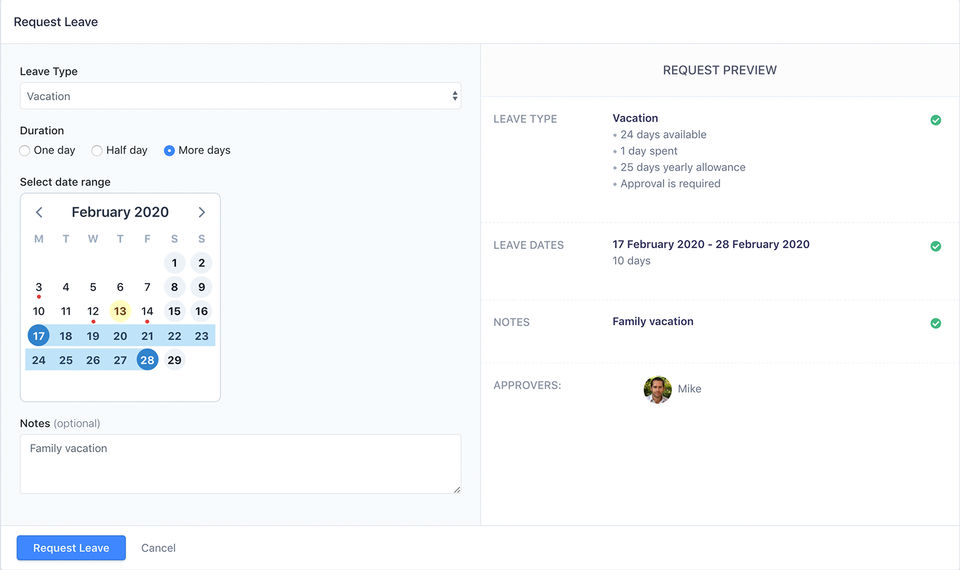Open the Leave Type dropdown
The image size is (960, 570).
click(x=240, y=96)
